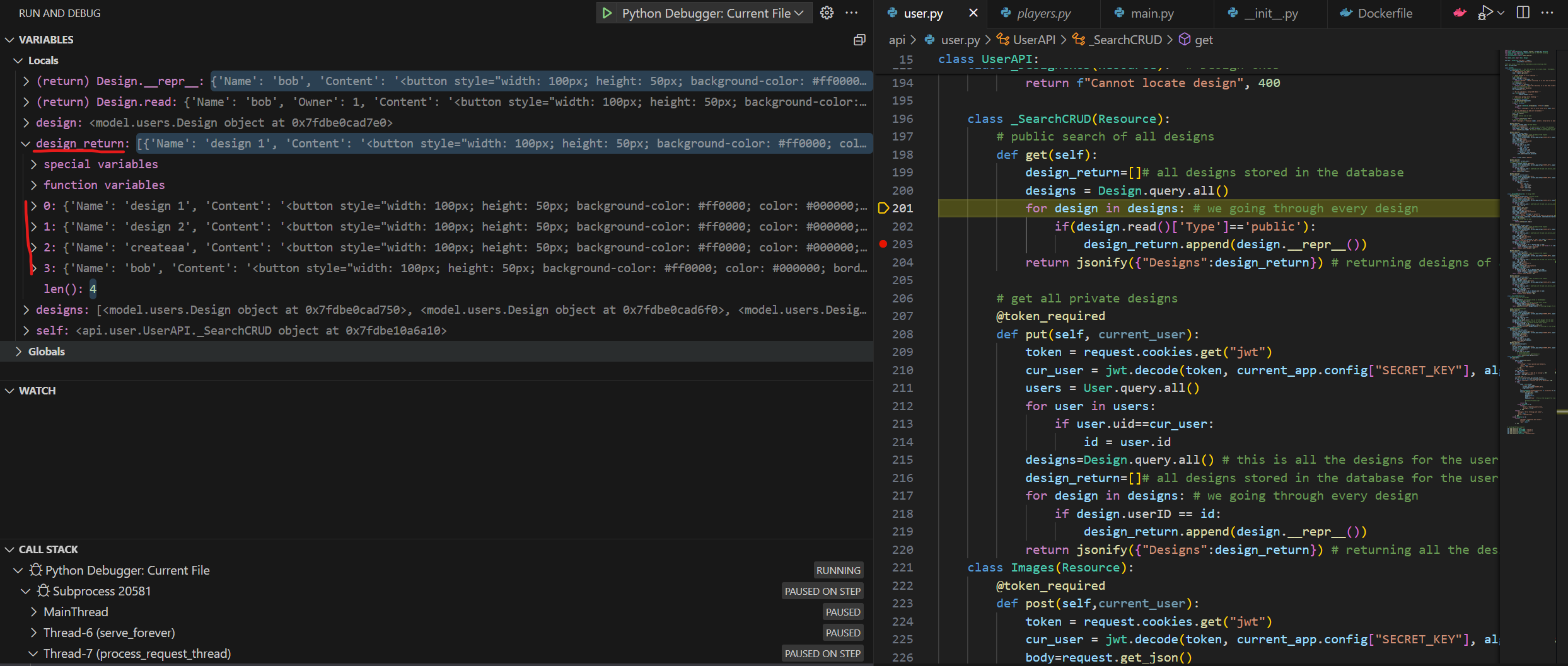Expand list item 1 'design 2'
The height and width of the screenshot is (666, 1568).
point(33,227)
